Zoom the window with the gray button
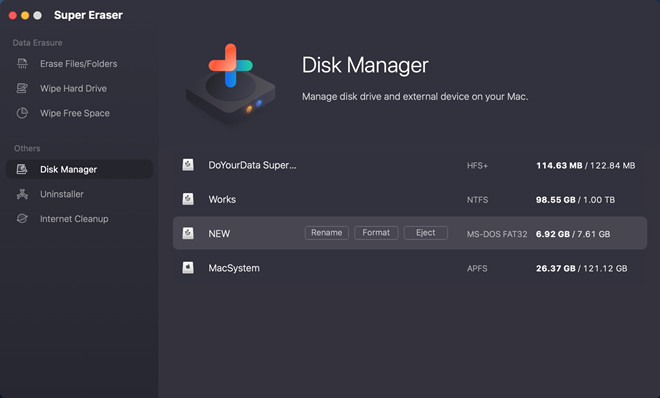 [37, 16]
